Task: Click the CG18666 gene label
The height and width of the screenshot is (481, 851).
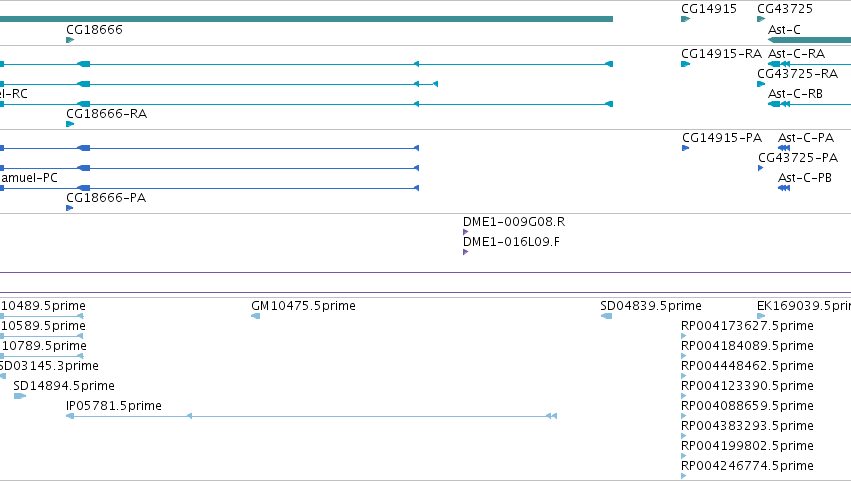Action: pos(94,29)
